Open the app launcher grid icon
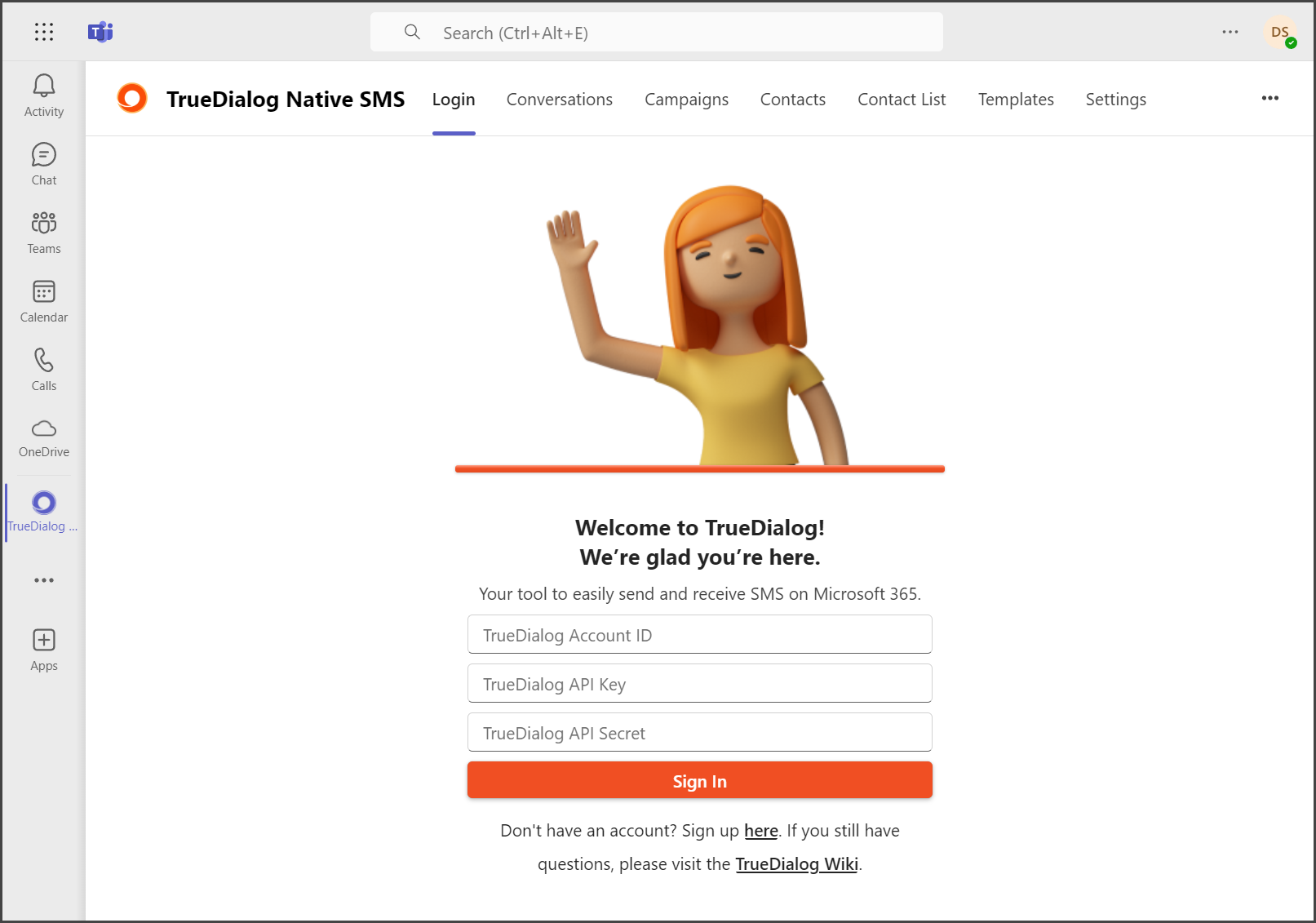This screenshot has width=1316, height=923. click(44, 32)
